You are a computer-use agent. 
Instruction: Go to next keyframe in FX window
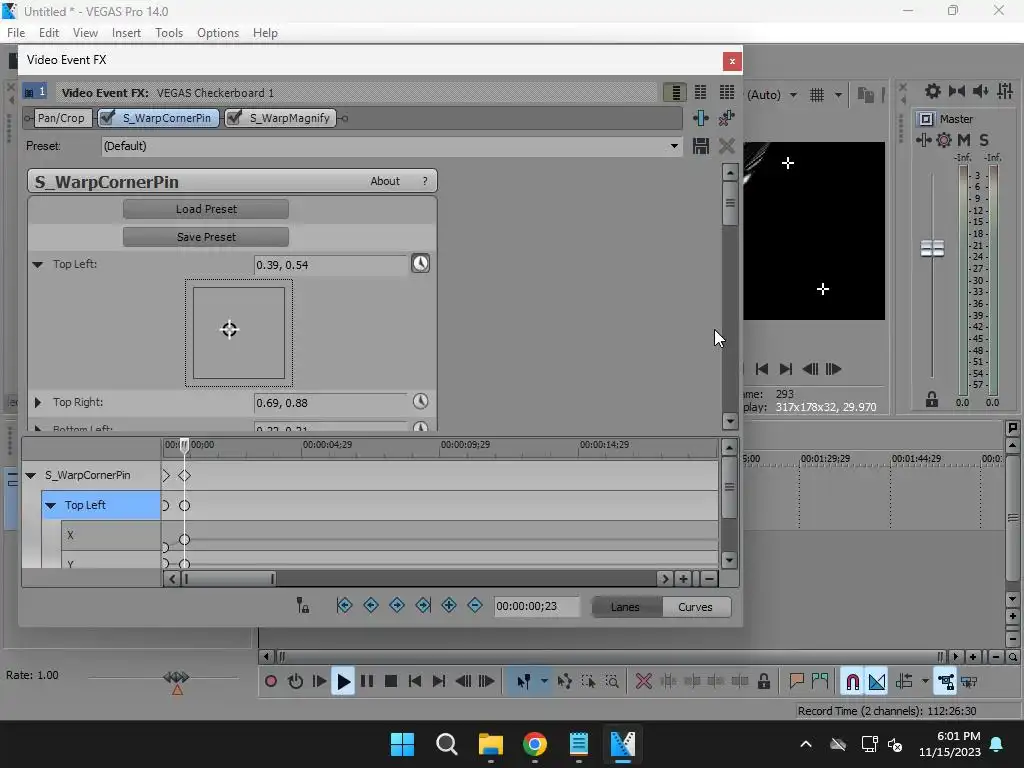coord(397,605)
